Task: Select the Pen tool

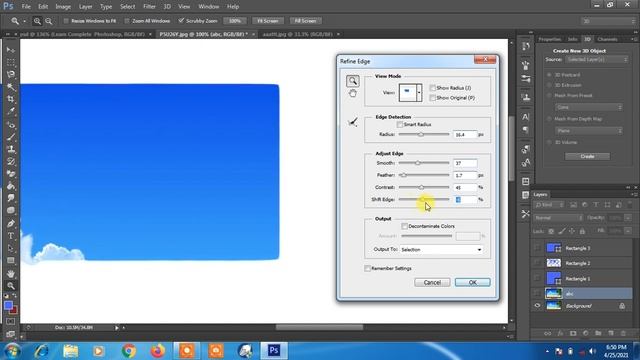Action: tap(11, 223)
